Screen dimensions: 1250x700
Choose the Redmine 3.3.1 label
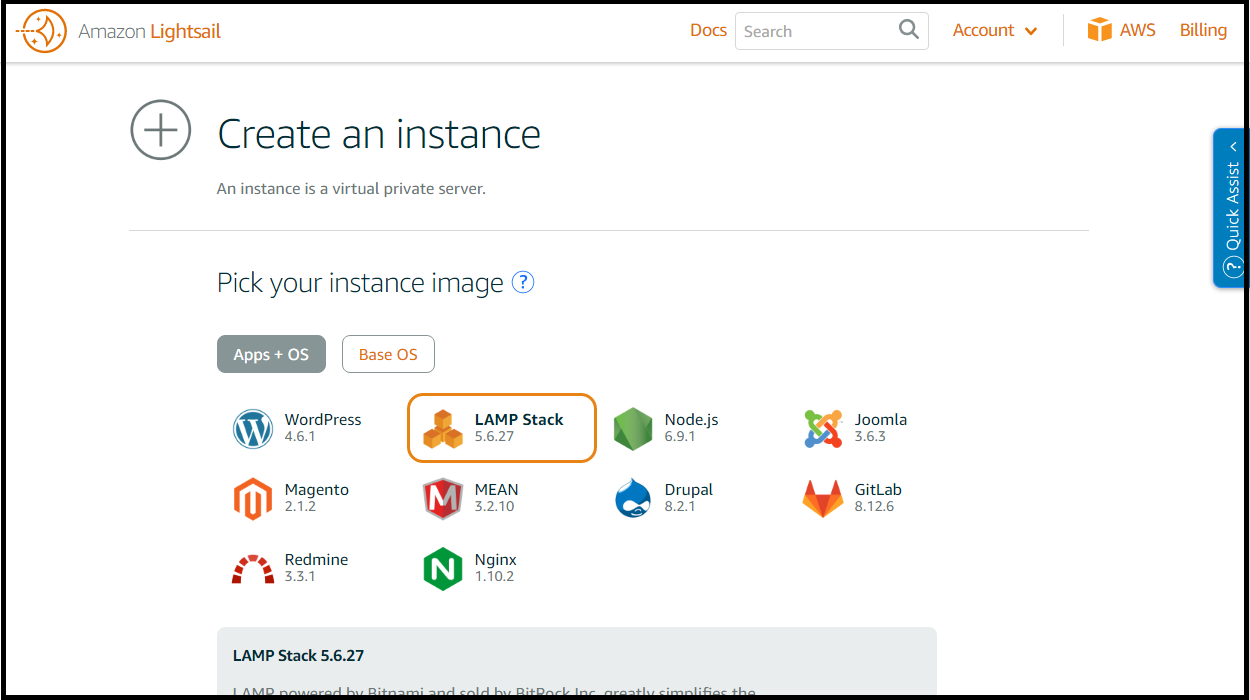coord(316,568)
